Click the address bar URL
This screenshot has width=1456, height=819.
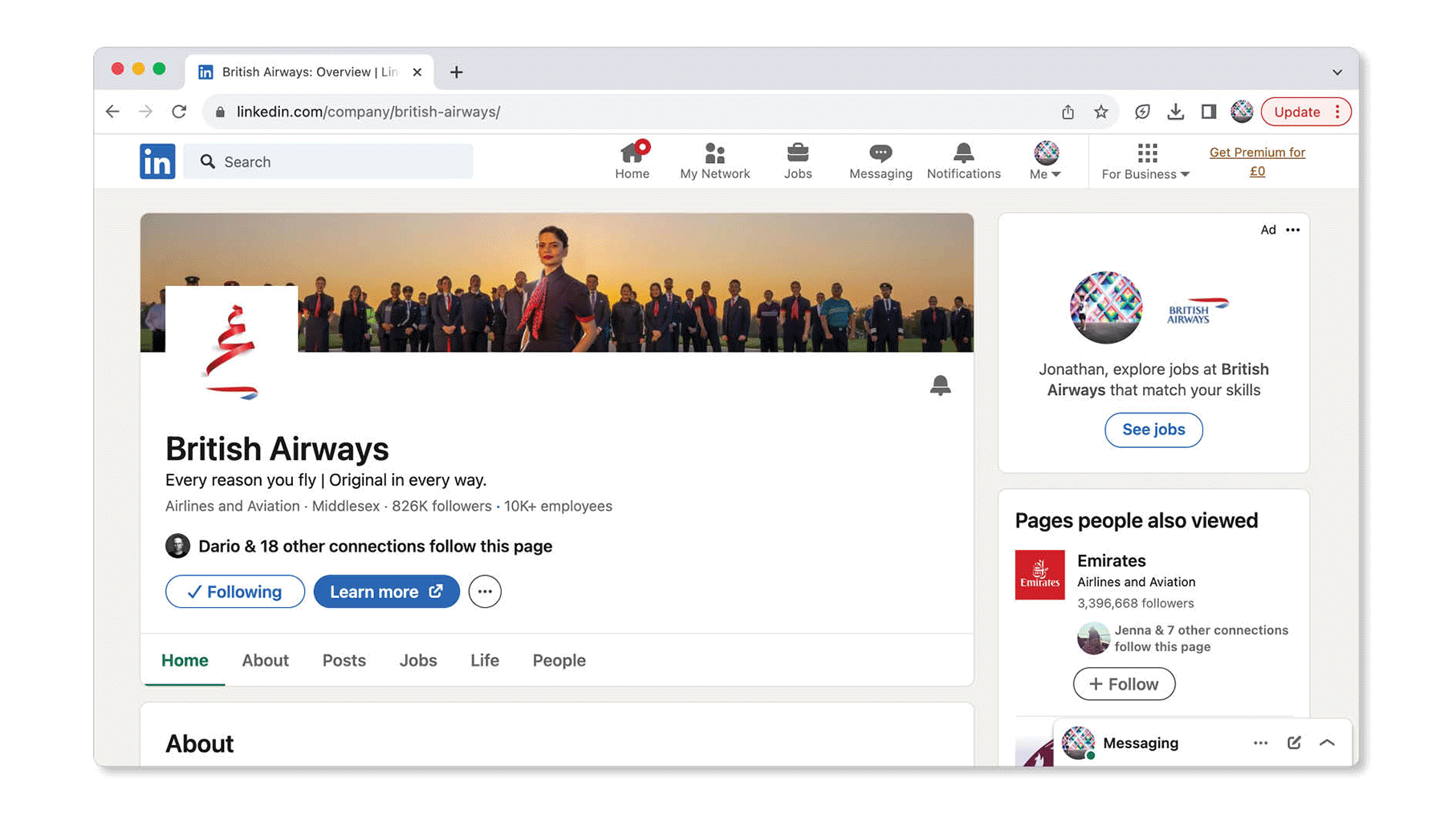368,112
